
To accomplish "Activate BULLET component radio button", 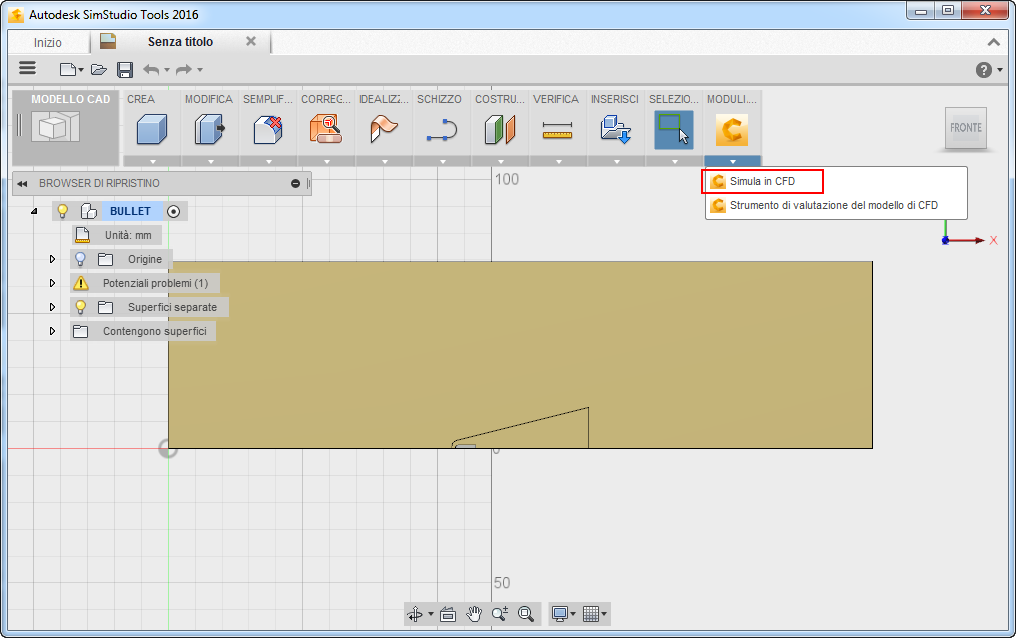I will (174, 211).
